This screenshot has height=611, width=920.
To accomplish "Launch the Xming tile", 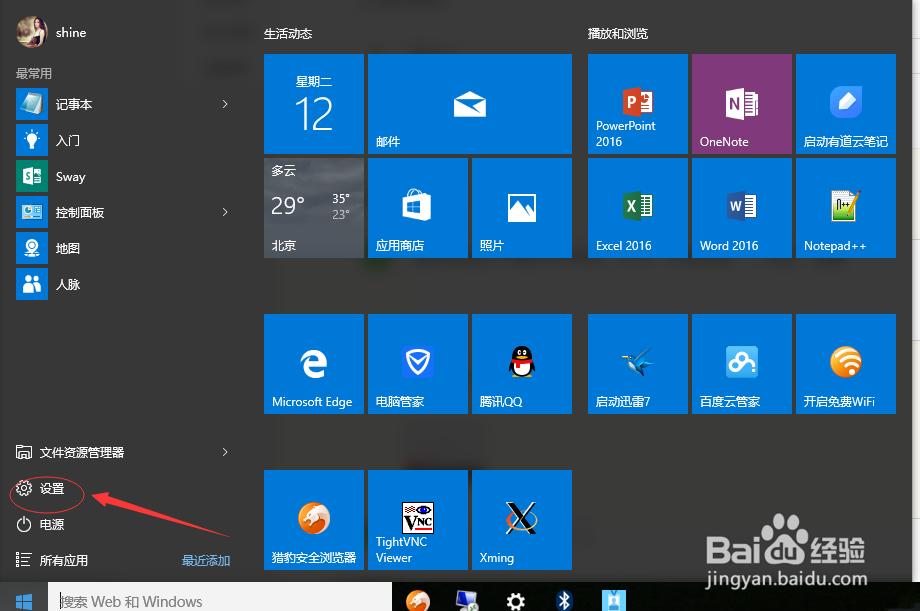I will 522,520.
